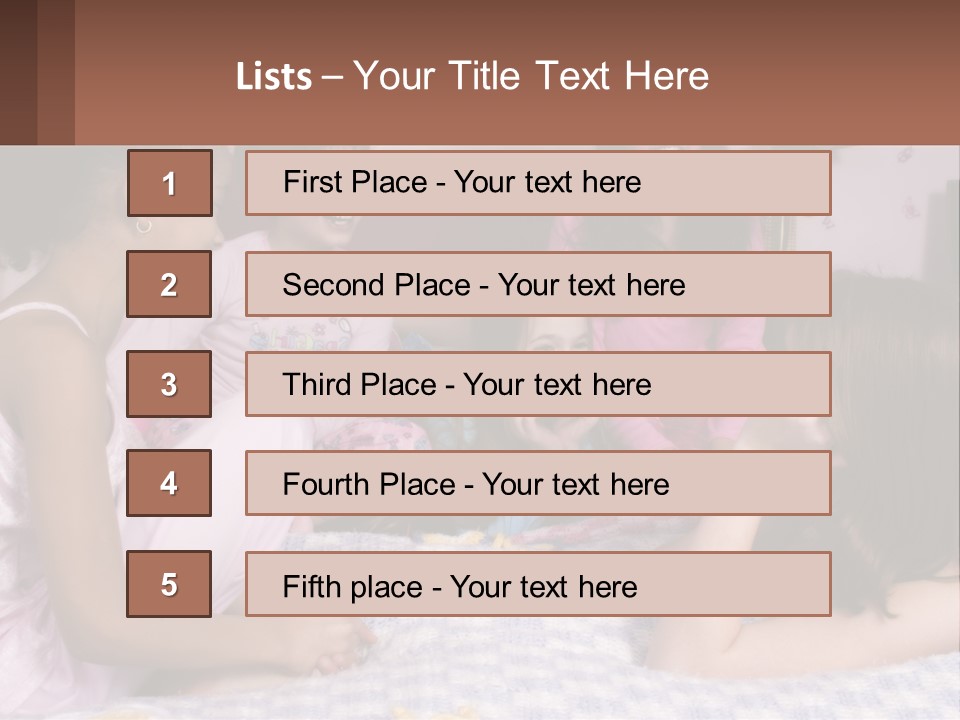The height and width of the screenshot is (720, 960).
Task: Click the lighter brown stripe beside dark stripe
Action: pos(56,72)
